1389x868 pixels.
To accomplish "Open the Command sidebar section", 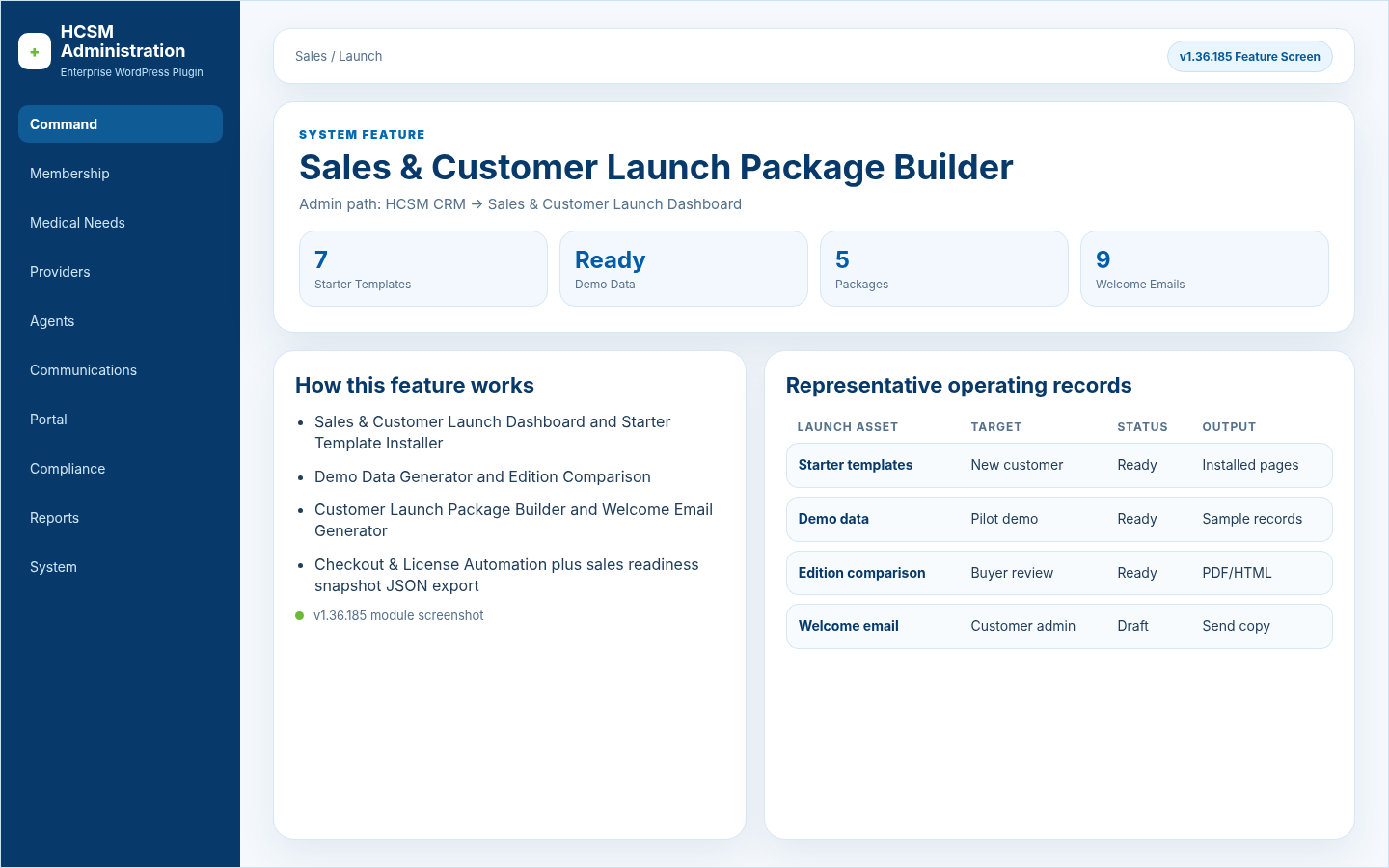I will (121, 124).
